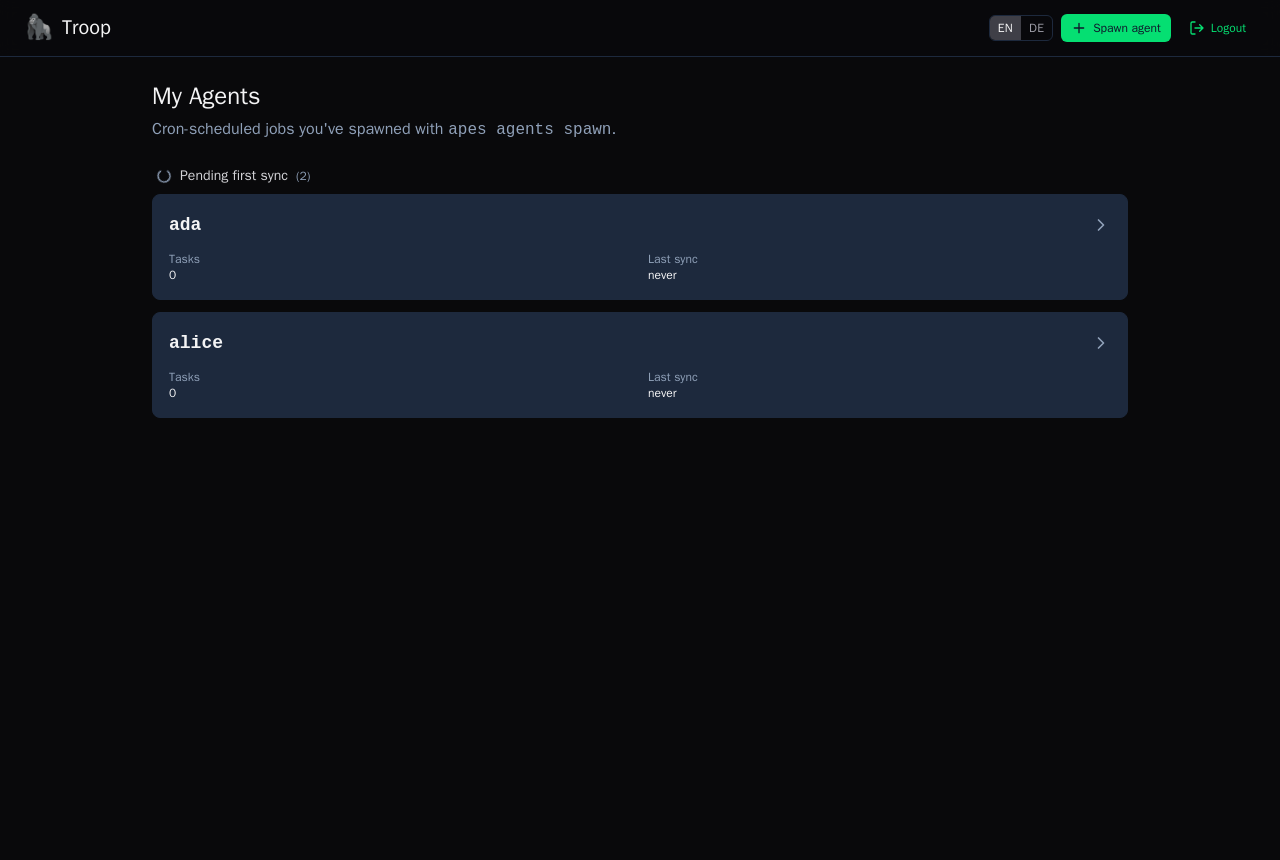Select the ada agent name

tap(185, 225)
